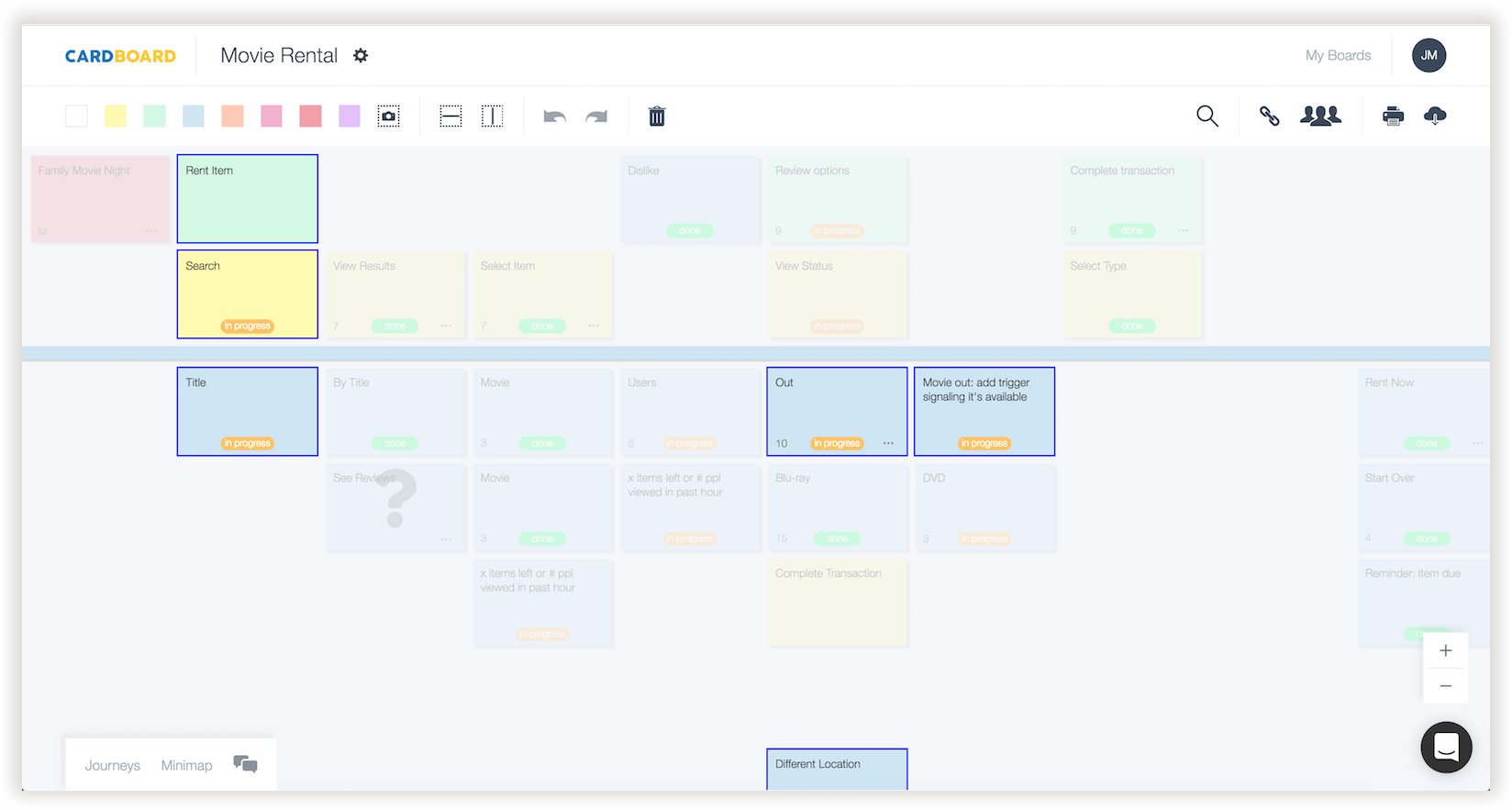This screenshot has width=1512, height=810.
Task: Click the in progress tag on Out card
Action: (x=837, y=443)
